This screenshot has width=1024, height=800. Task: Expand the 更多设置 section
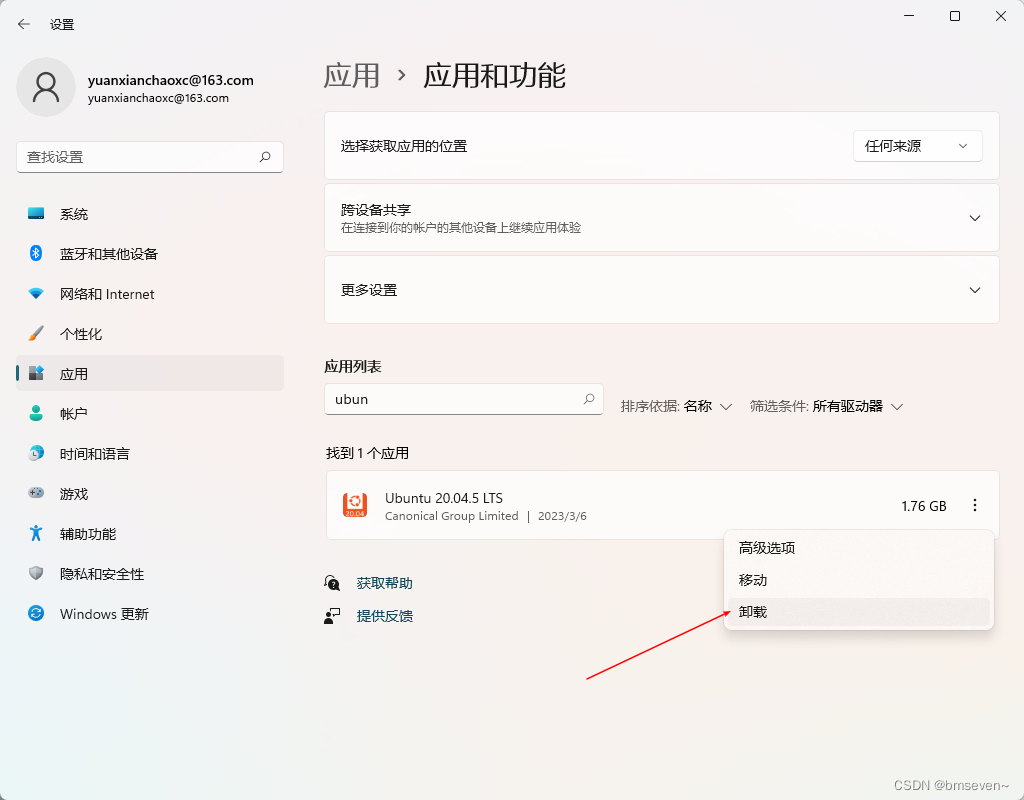[974, 289]
